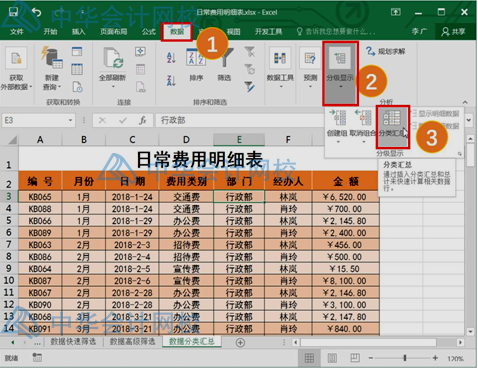Screen dimensions: 478x368
Task: Open the 开发工具 ribbon tab
Action: click(269, 32)
